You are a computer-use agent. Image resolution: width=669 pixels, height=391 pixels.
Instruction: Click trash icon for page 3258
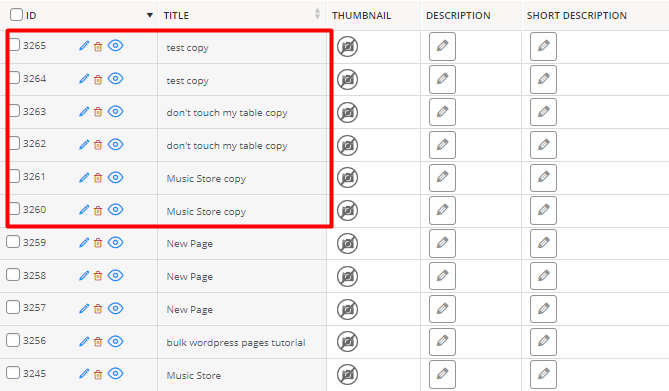click(98, 276)
